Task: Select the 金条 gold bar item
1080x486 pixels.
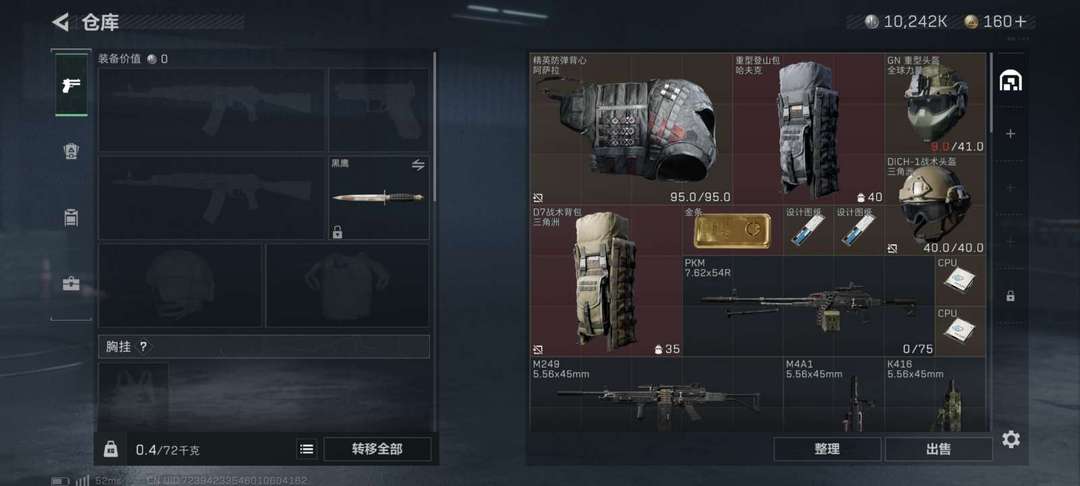Action: [x=732, y=231]
